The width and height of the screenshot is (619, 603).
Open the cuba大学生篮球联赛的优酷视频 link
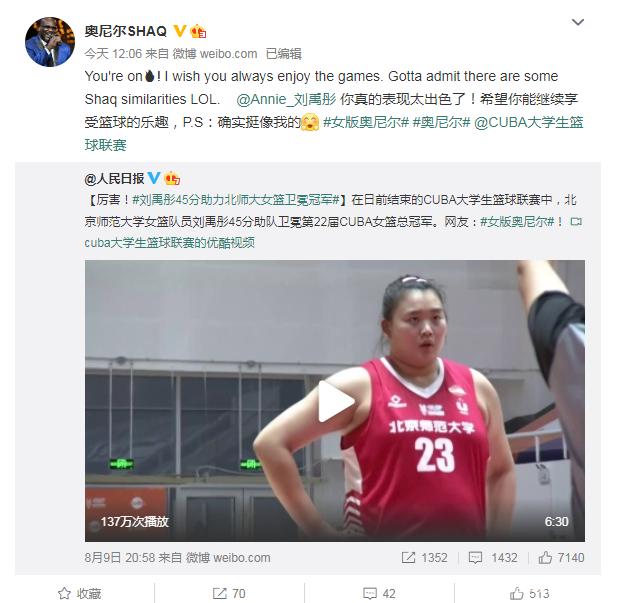169,242
